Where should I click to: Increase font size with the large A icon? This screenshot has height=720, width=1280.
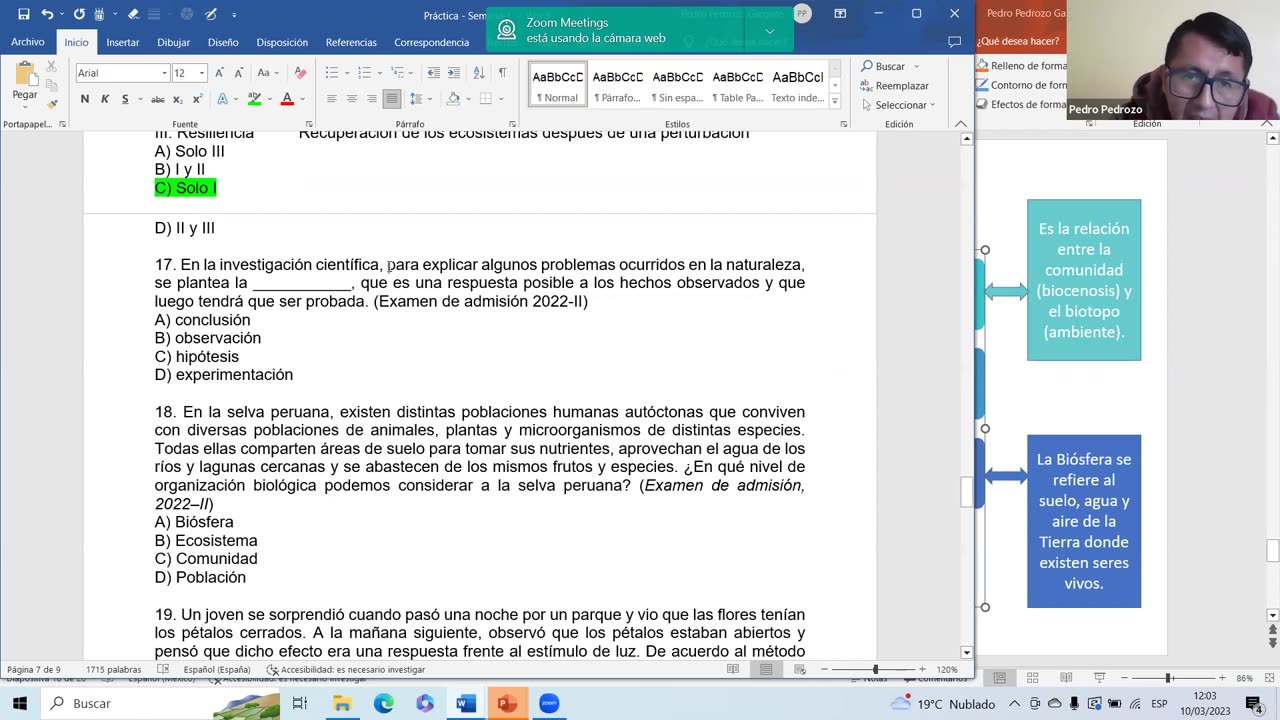(221, 73)
